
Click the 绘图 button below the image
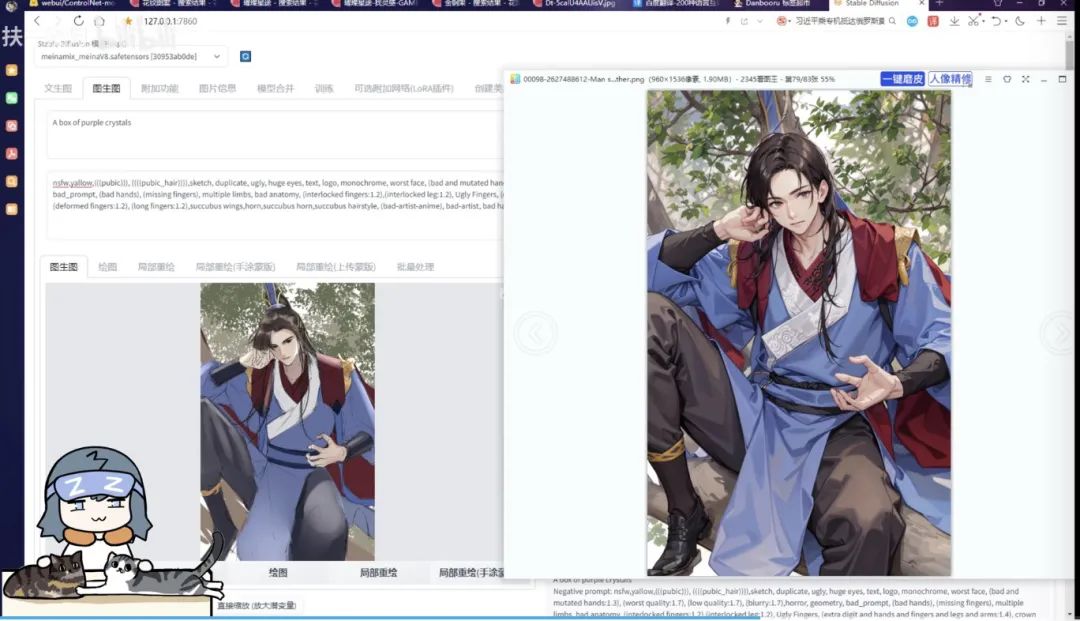[x=278, y=573]
